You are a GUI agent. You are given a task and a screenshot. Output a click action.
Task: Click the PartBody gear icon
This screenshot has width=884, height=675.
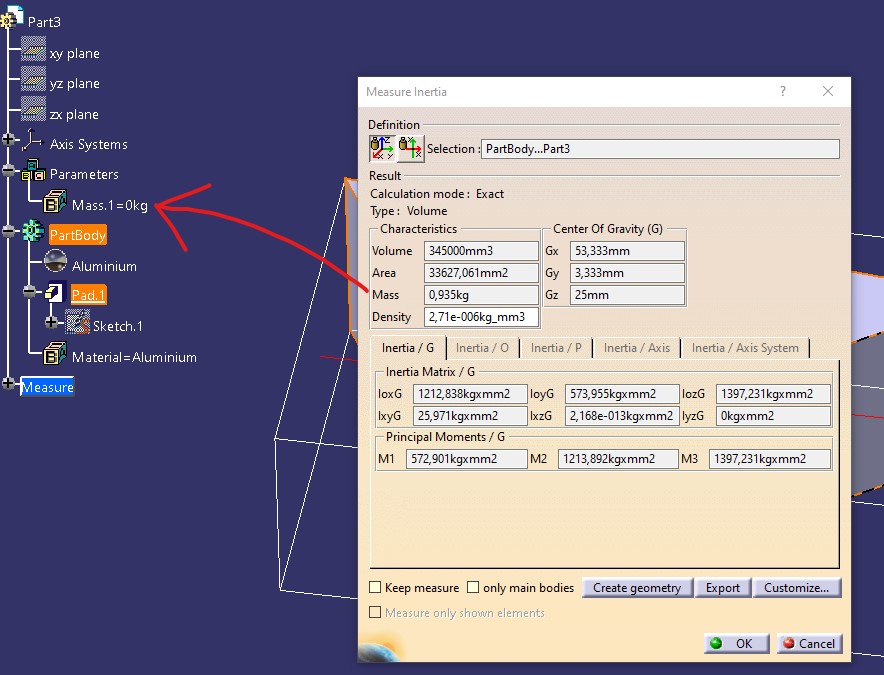point(33,231)
